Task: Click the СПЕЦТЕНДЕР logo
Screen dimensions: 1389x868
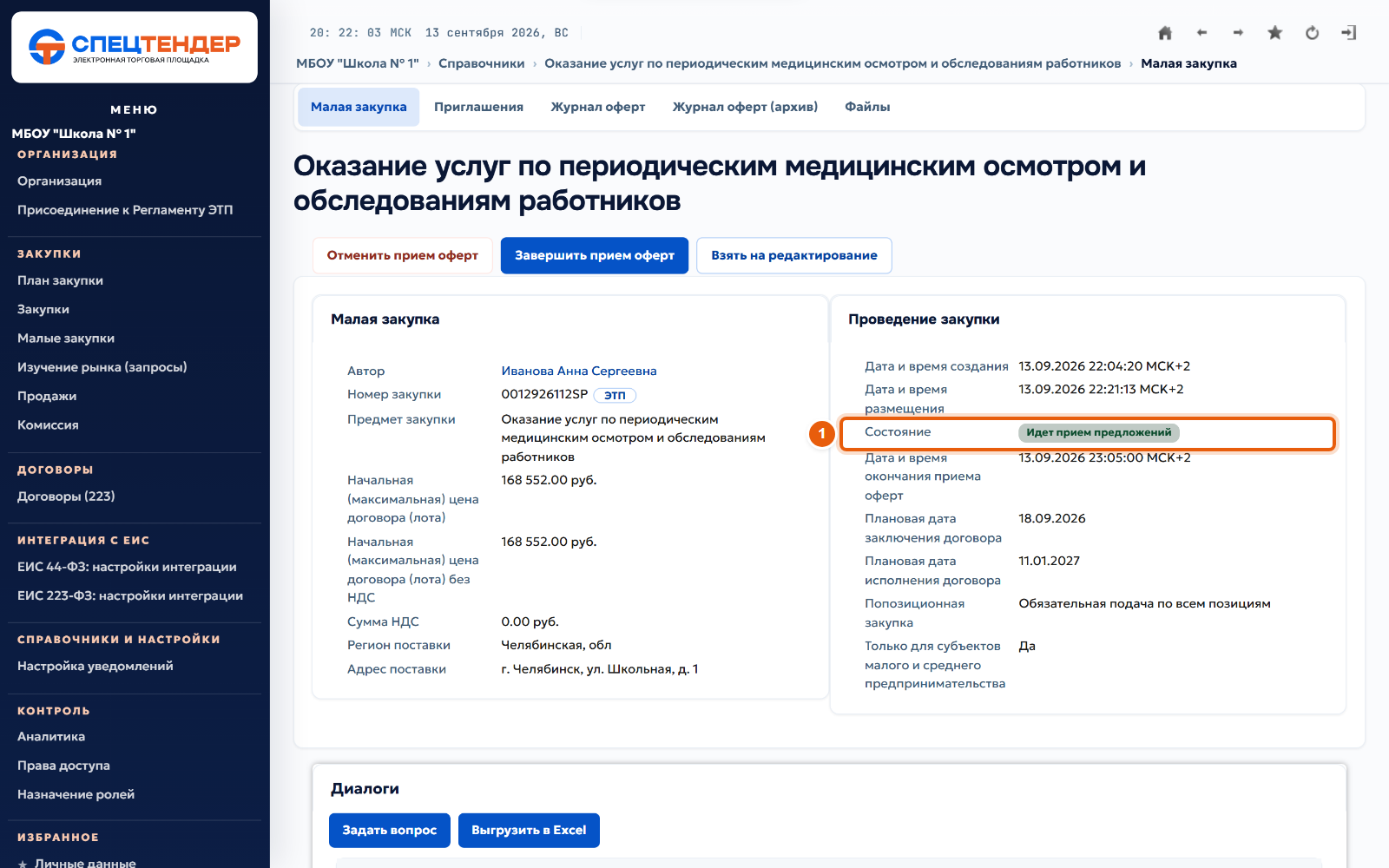Action: pyautogui.click(x=135, y=47)
